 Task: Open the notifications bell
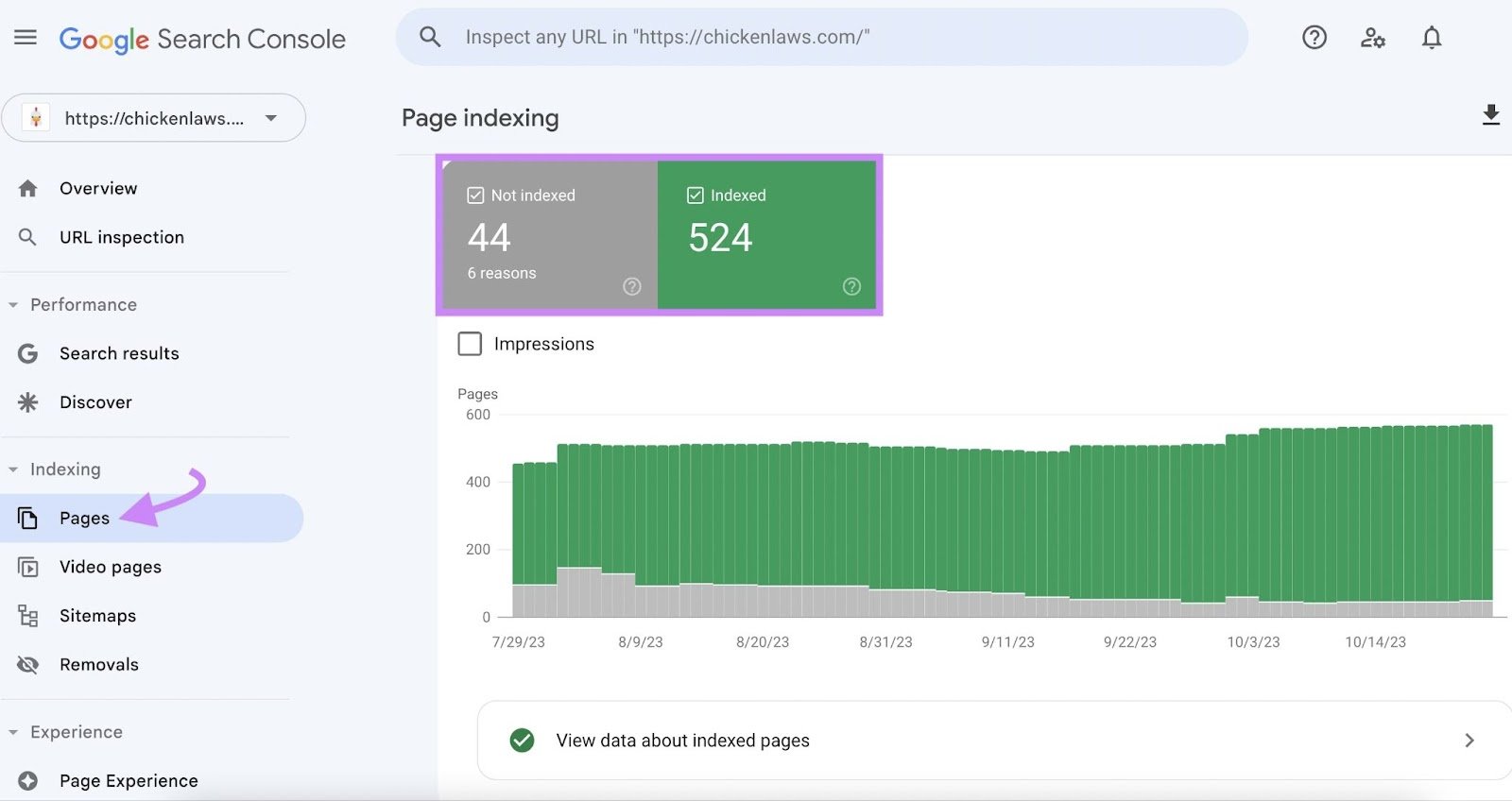1432,38
